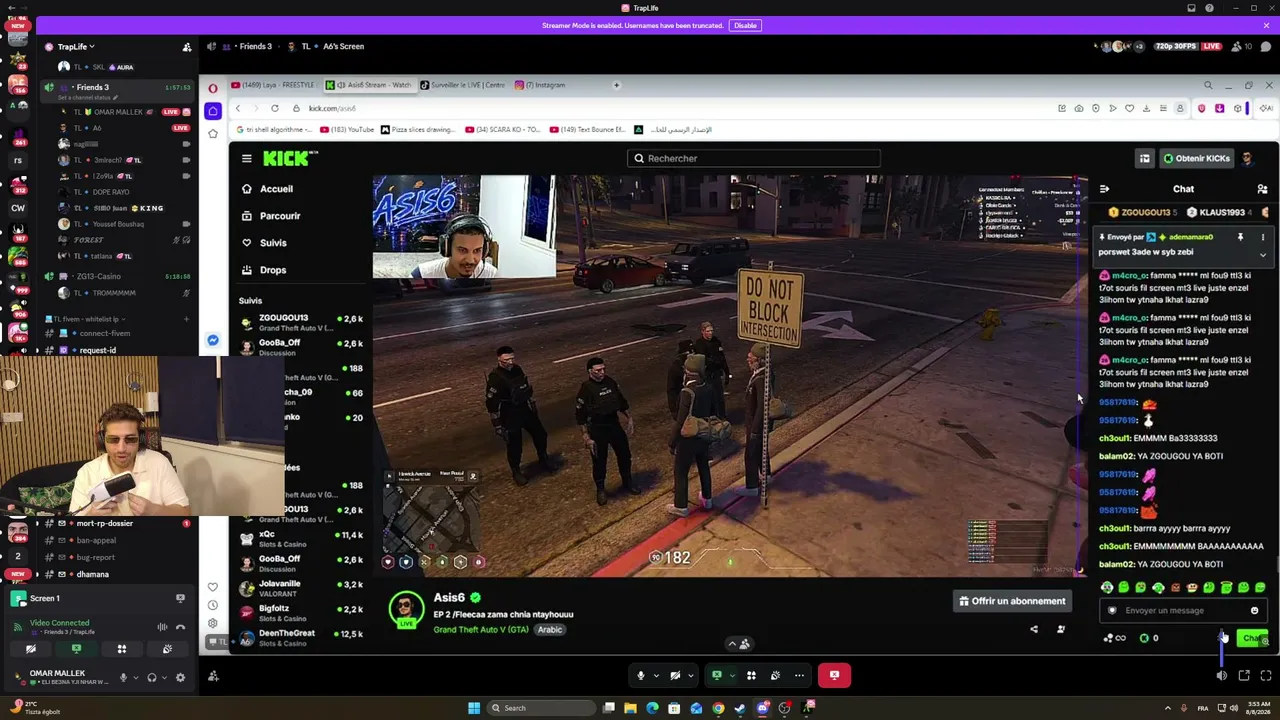Expand microphone options arrow in user panel
1280x720 pixels.
click(135, 677)
